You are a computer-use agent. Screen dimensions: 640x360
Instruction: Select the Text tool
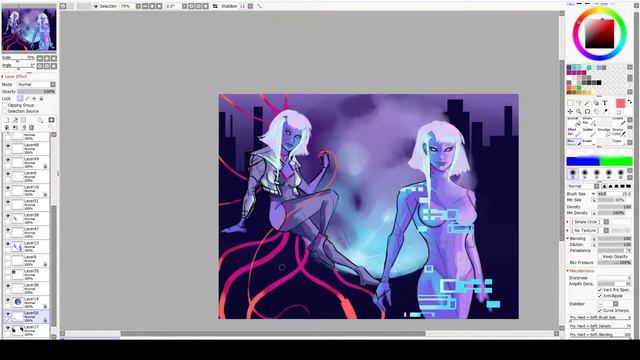(605, 103)
